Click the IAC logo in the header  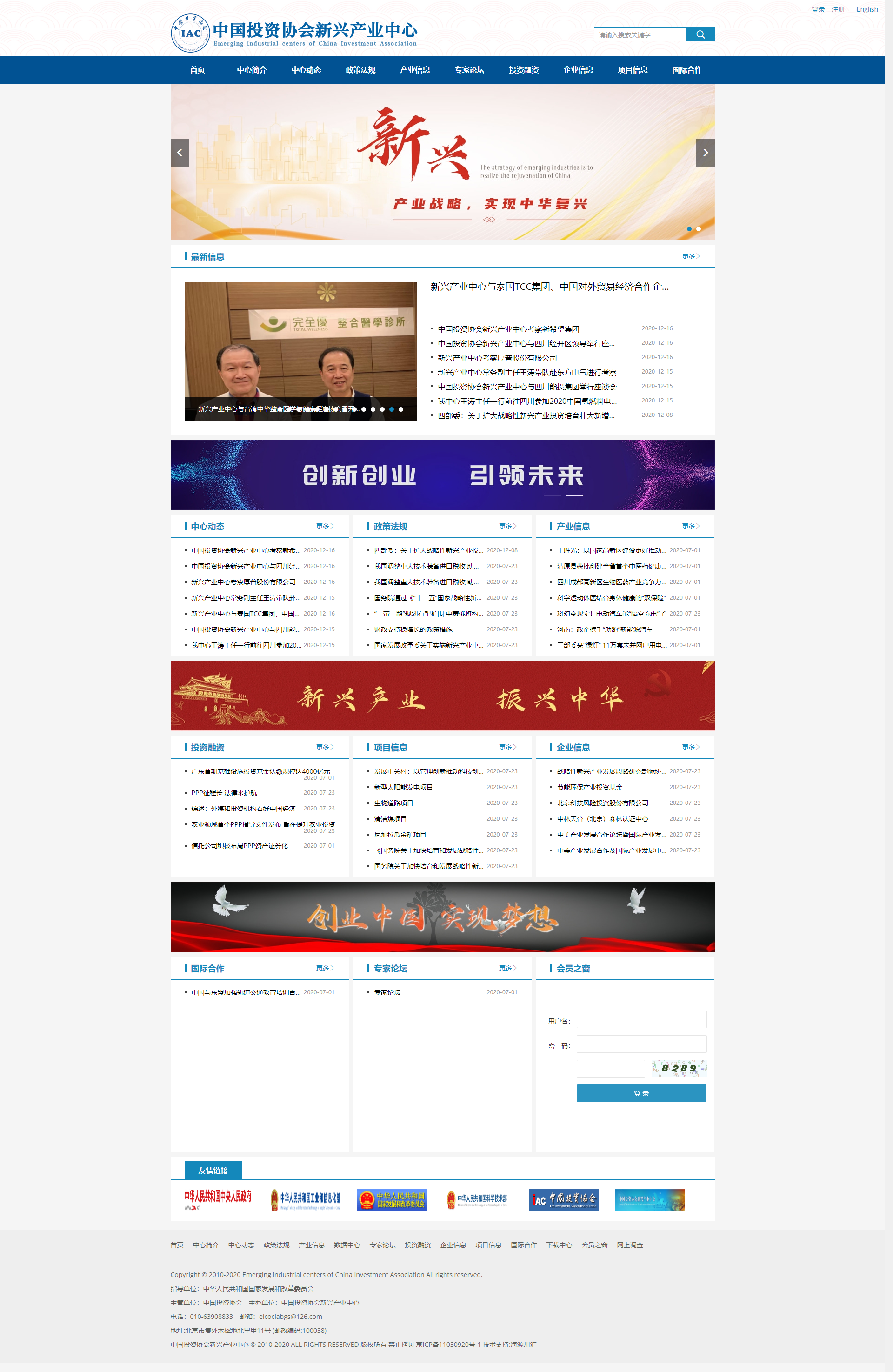point(190,33)
